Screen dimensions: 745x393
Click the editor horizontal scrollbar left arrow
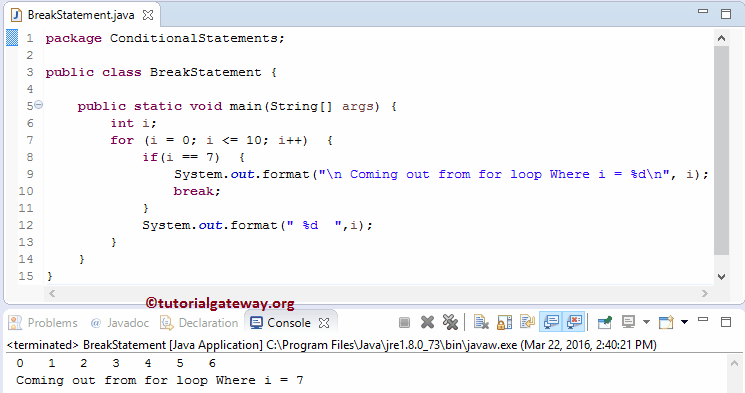[52, 294]
